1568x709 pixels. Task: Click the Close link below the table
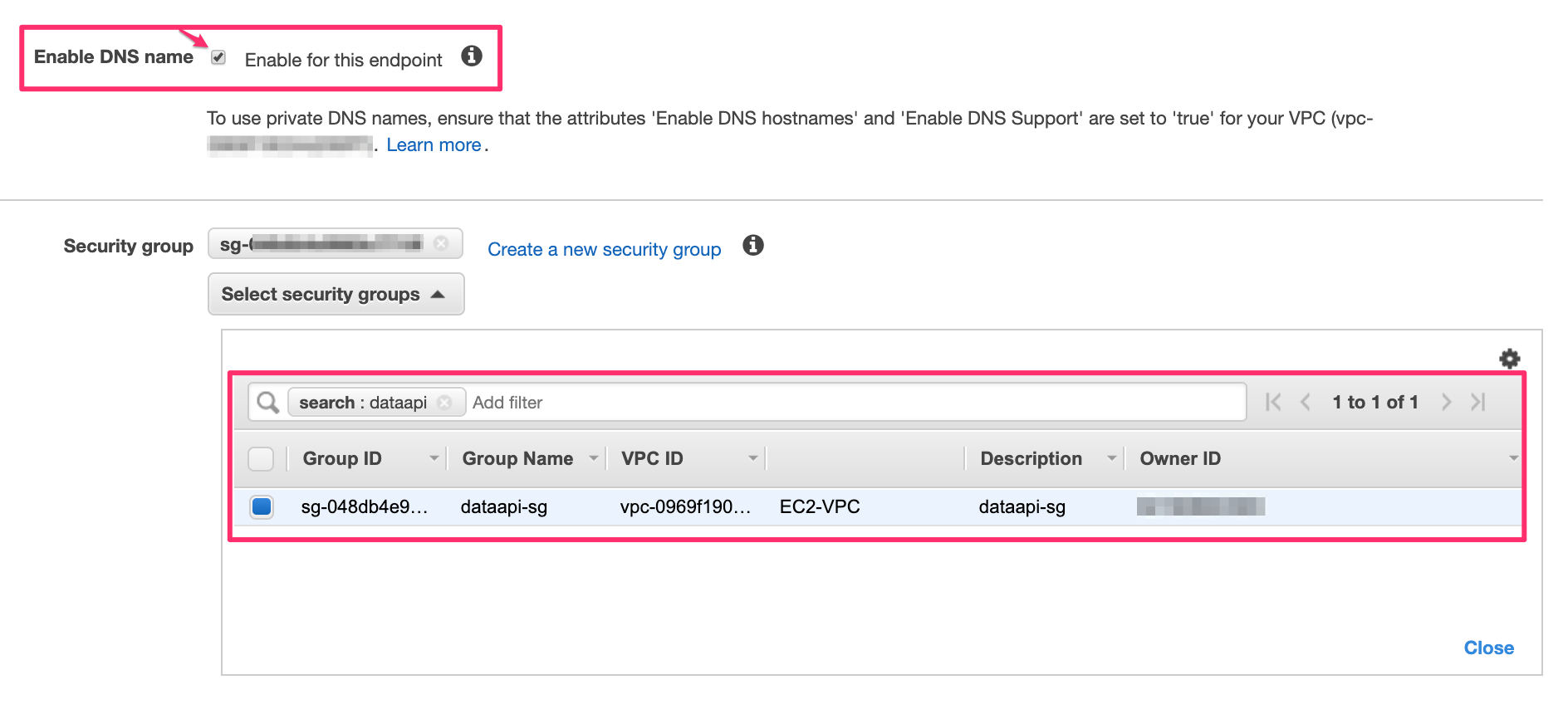tap(1488, 648)
